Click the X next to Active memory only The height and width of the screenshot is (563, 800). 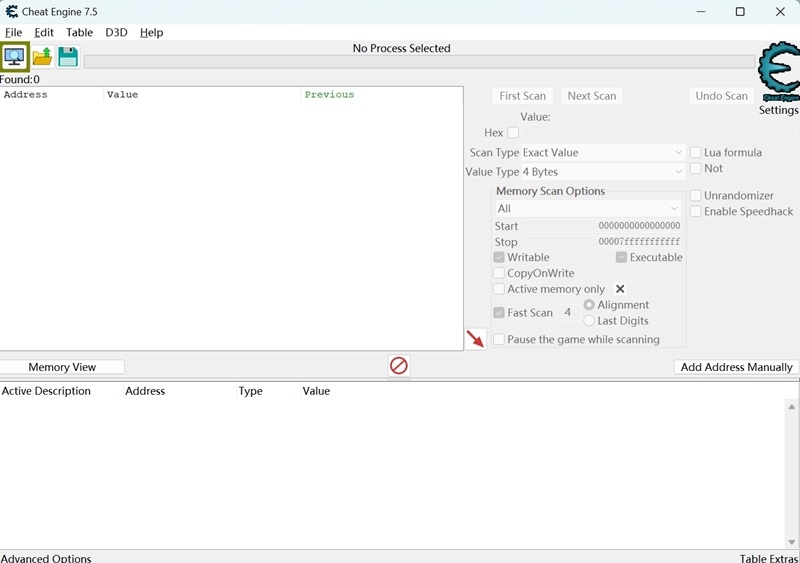point(620,289)
